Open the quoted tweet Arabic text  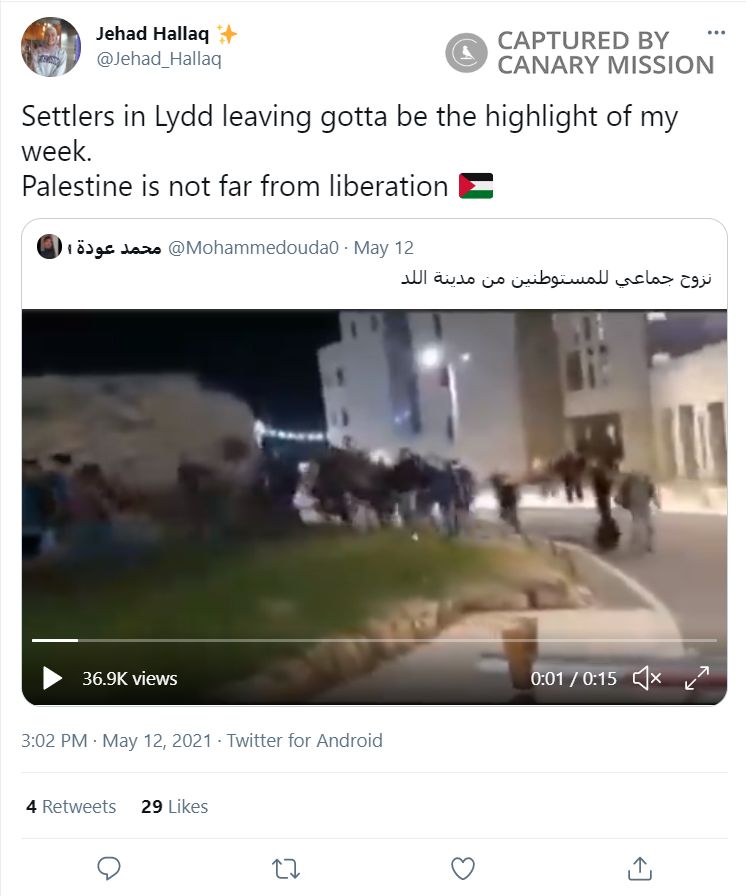point(556,278)
